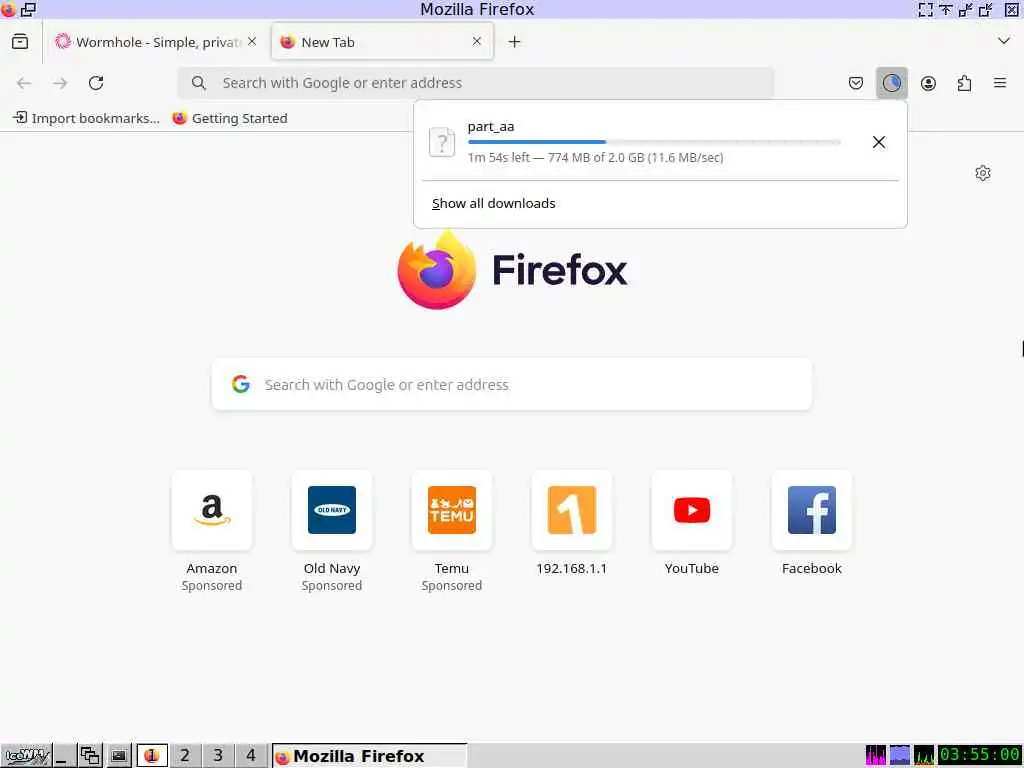Click the Google G icon in search box
The width and height of the screenshot is (1024, 768).
[x=241, y=384]
